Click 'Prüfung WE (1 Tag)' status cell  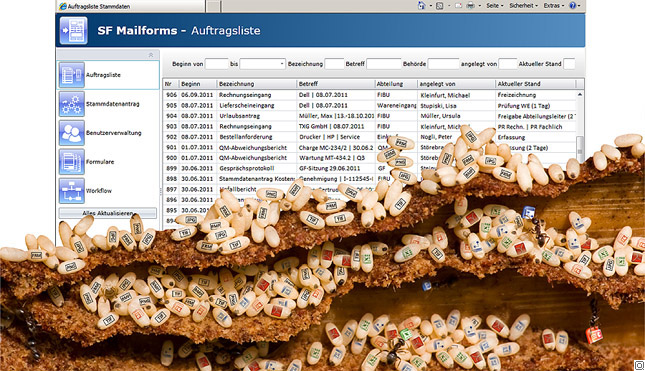tap(524, 106)
